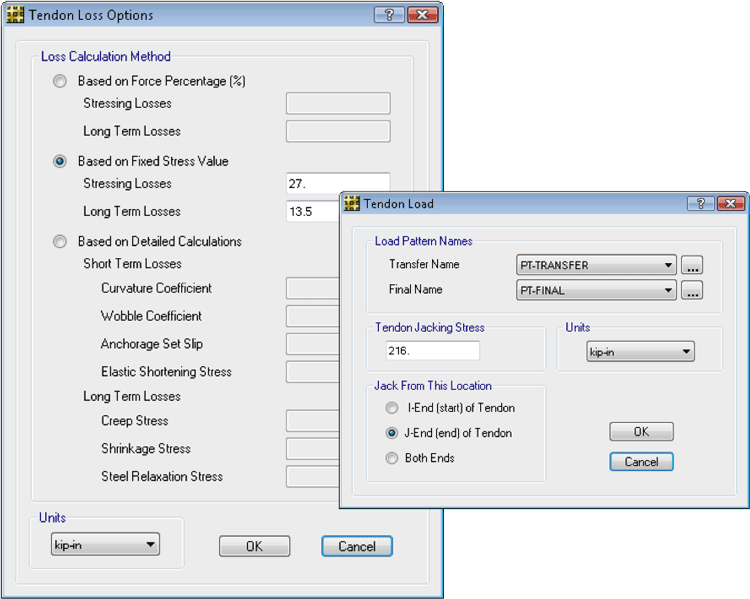
Task: Click Force Percentage Stressing Losses field
Action: click(338, 103)
